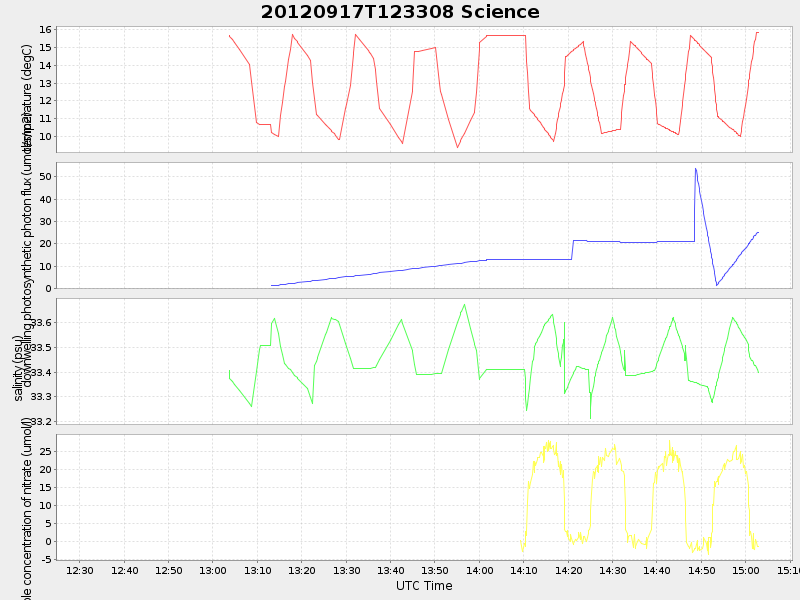Click the last yellow nitrate peak
This screenshot has height=600, width=800.
pos(736,446)
